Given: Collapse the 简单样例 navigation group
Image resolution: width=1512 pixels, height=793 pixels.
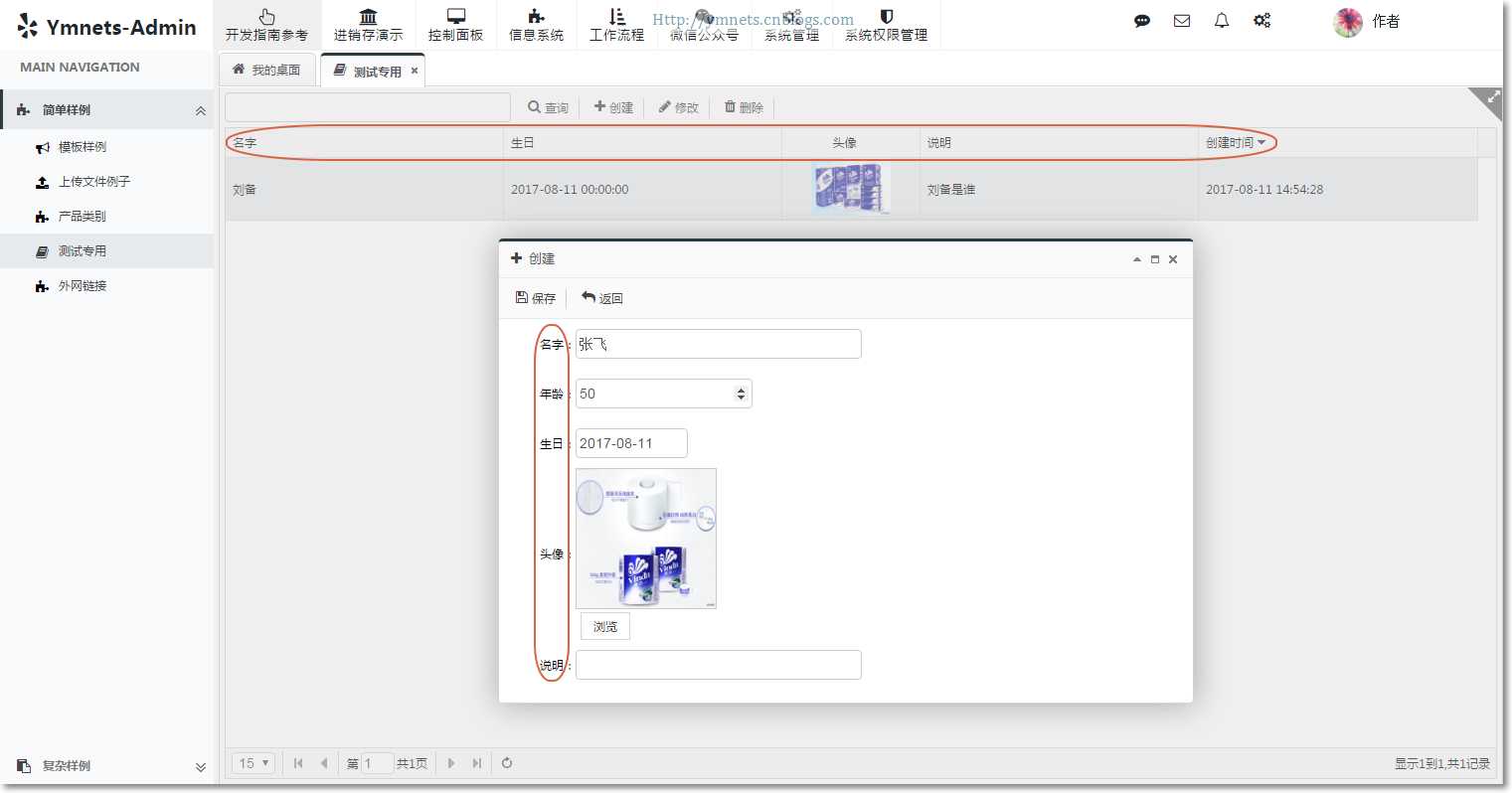Looking at the screenshot, I should 106,110.
